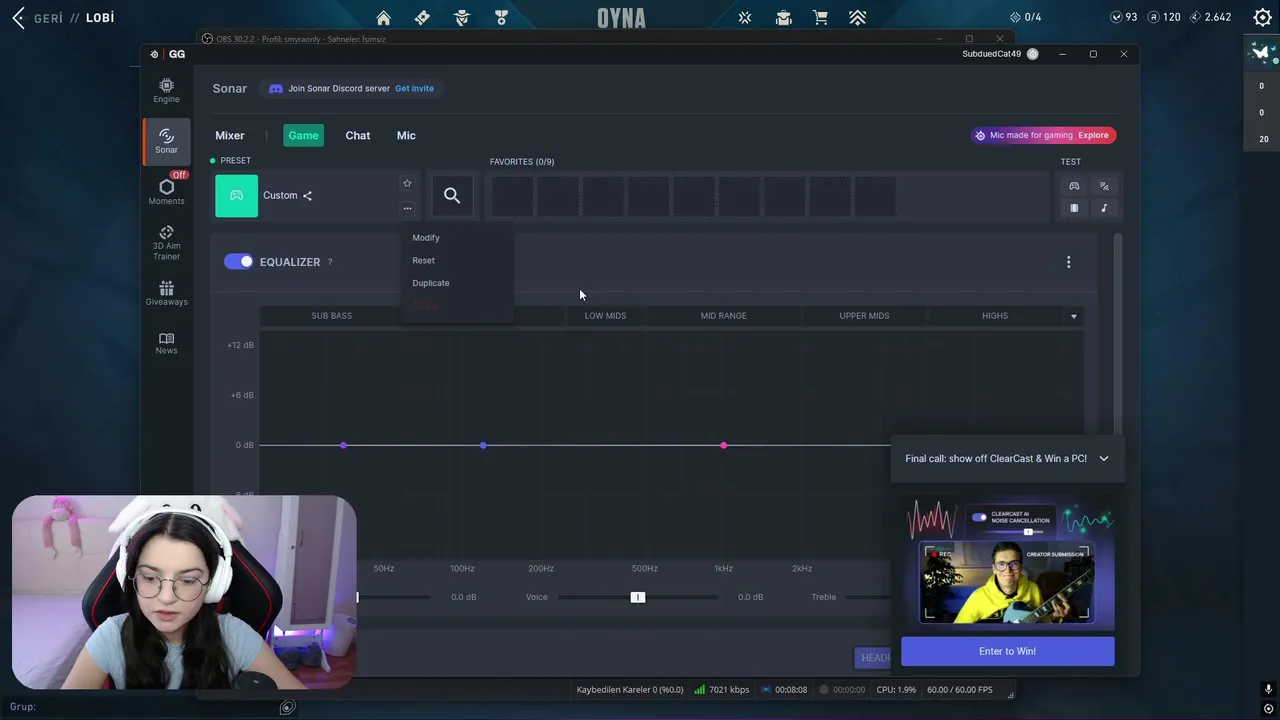Click the Enter to Win! button
The height and width of the screenshot is (720, 1280).
coord(1007,651)
